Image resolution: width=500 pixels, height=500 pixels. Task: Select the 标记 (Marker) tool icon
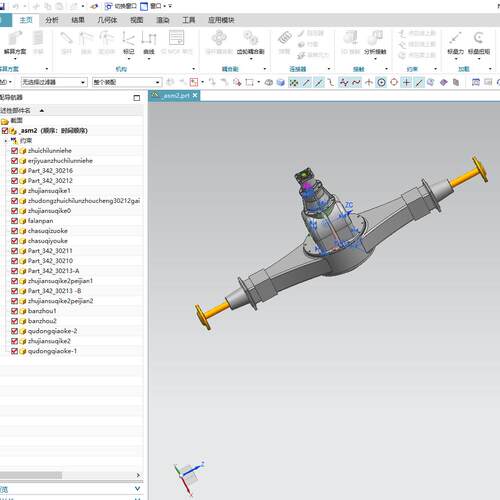pyautogui.click(x=129, y=42)
